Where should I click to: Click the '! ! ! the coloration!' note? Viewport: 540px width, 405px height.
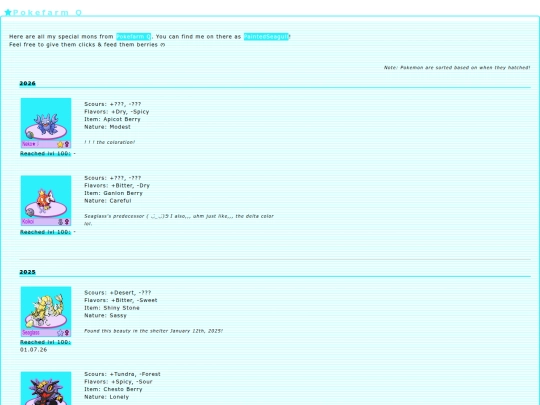pos(110,142)
